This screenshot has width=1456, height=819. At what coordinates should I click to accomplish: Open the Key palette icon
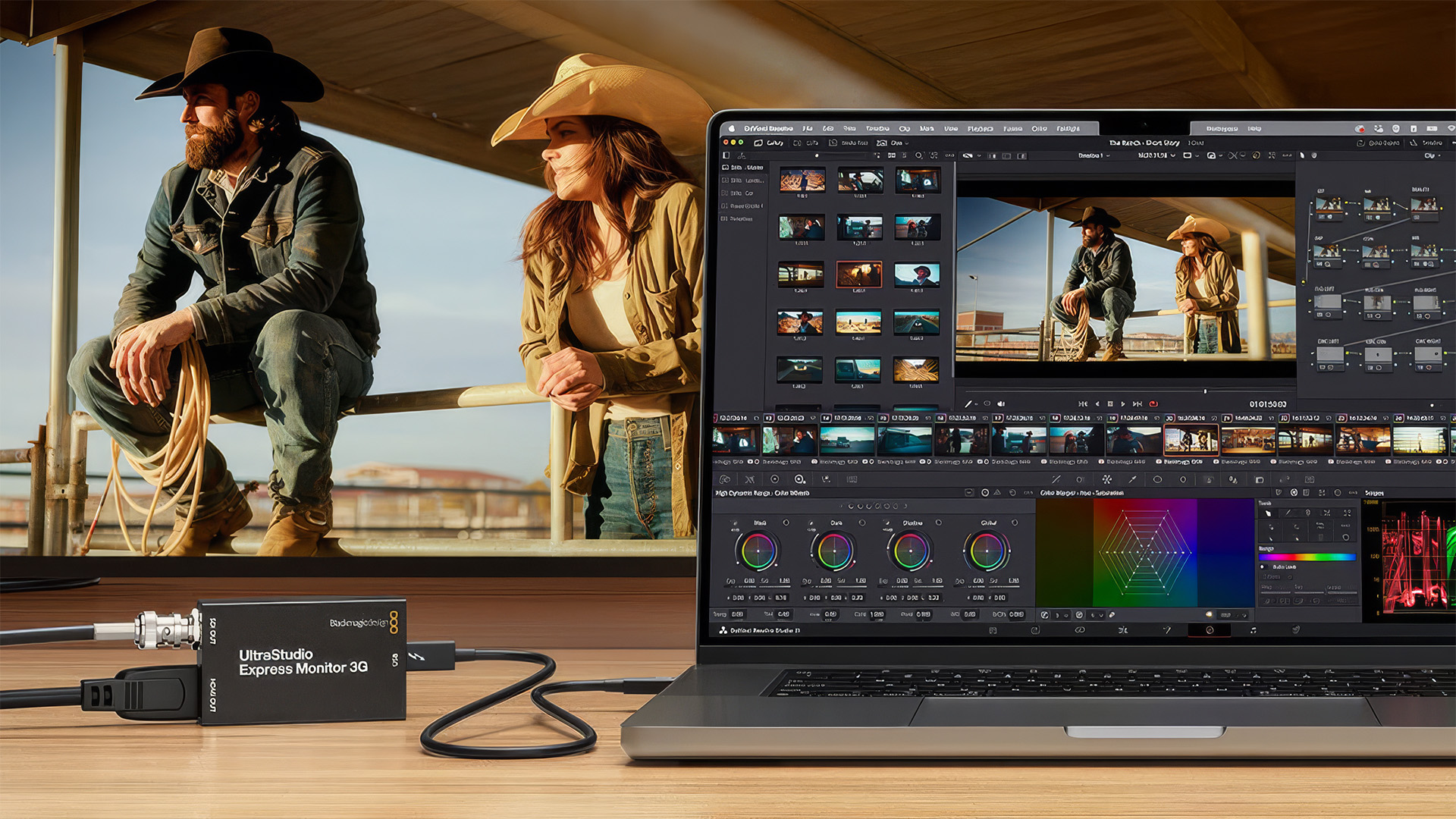tap(1259, 479)
